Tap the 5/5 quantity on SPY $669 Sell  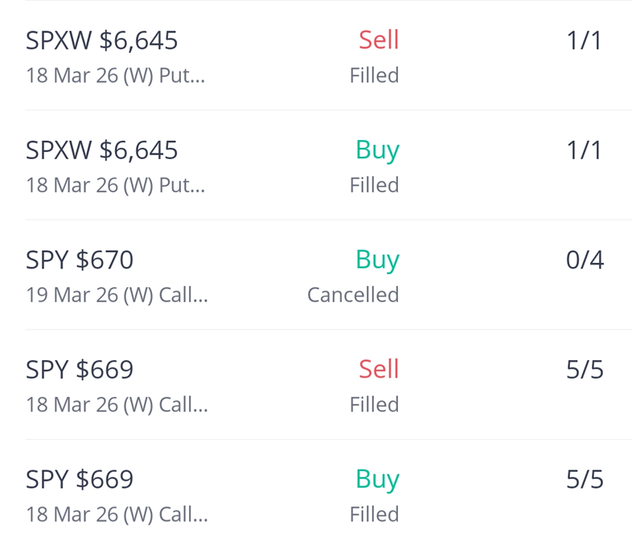(584, 371)
